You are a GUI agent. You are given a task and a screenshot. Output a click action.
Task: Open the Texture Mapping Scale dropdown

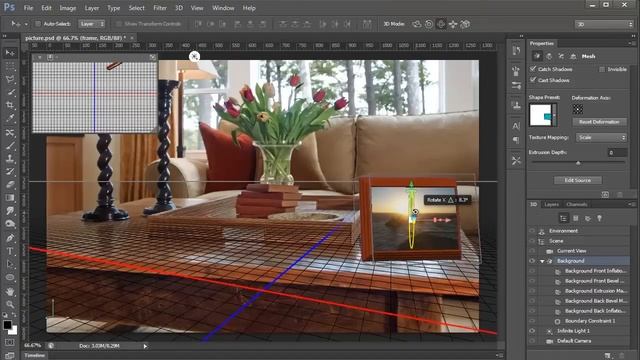point(601,138)
